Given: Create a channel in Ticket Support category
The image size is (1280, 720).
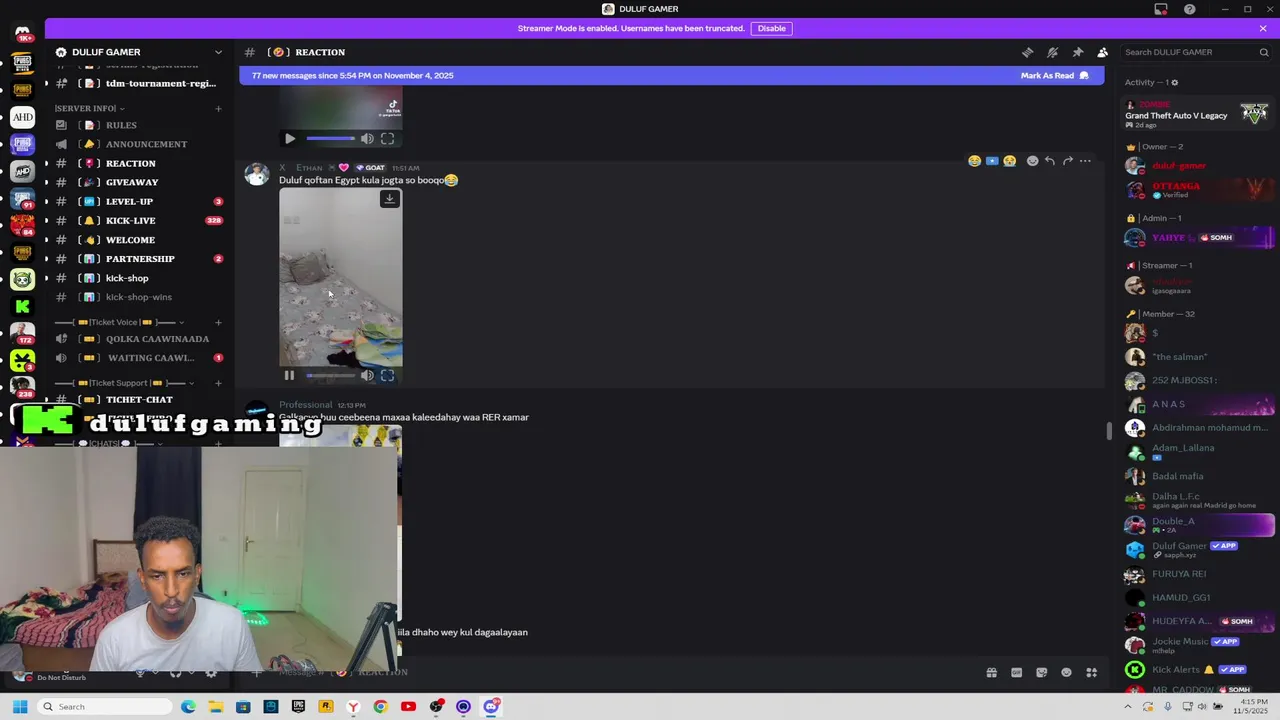Looking at the screenshot, I should tap(218, 383).
